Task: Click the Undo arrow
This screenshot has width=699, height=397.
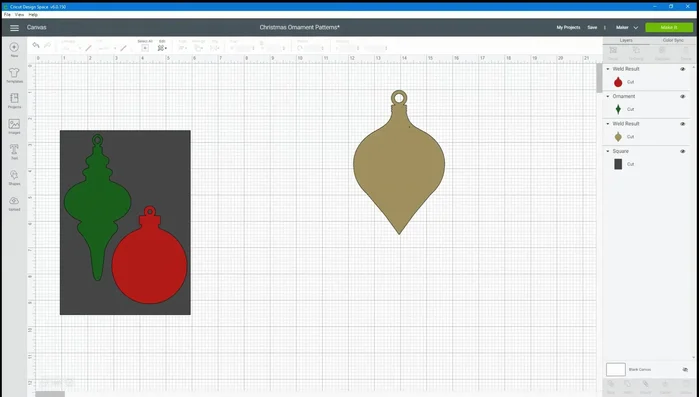Action: point(36,45)
